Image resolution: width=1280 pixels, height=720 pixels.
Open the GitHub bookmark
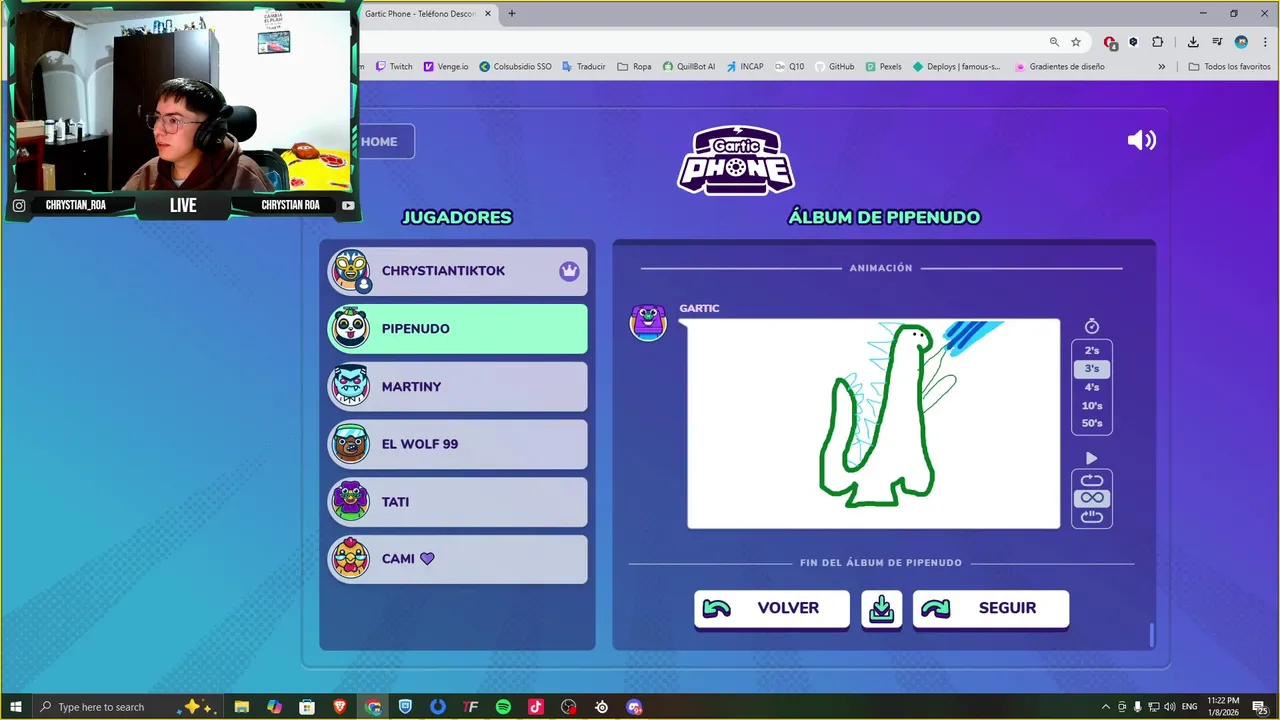(x=834, y=67)
